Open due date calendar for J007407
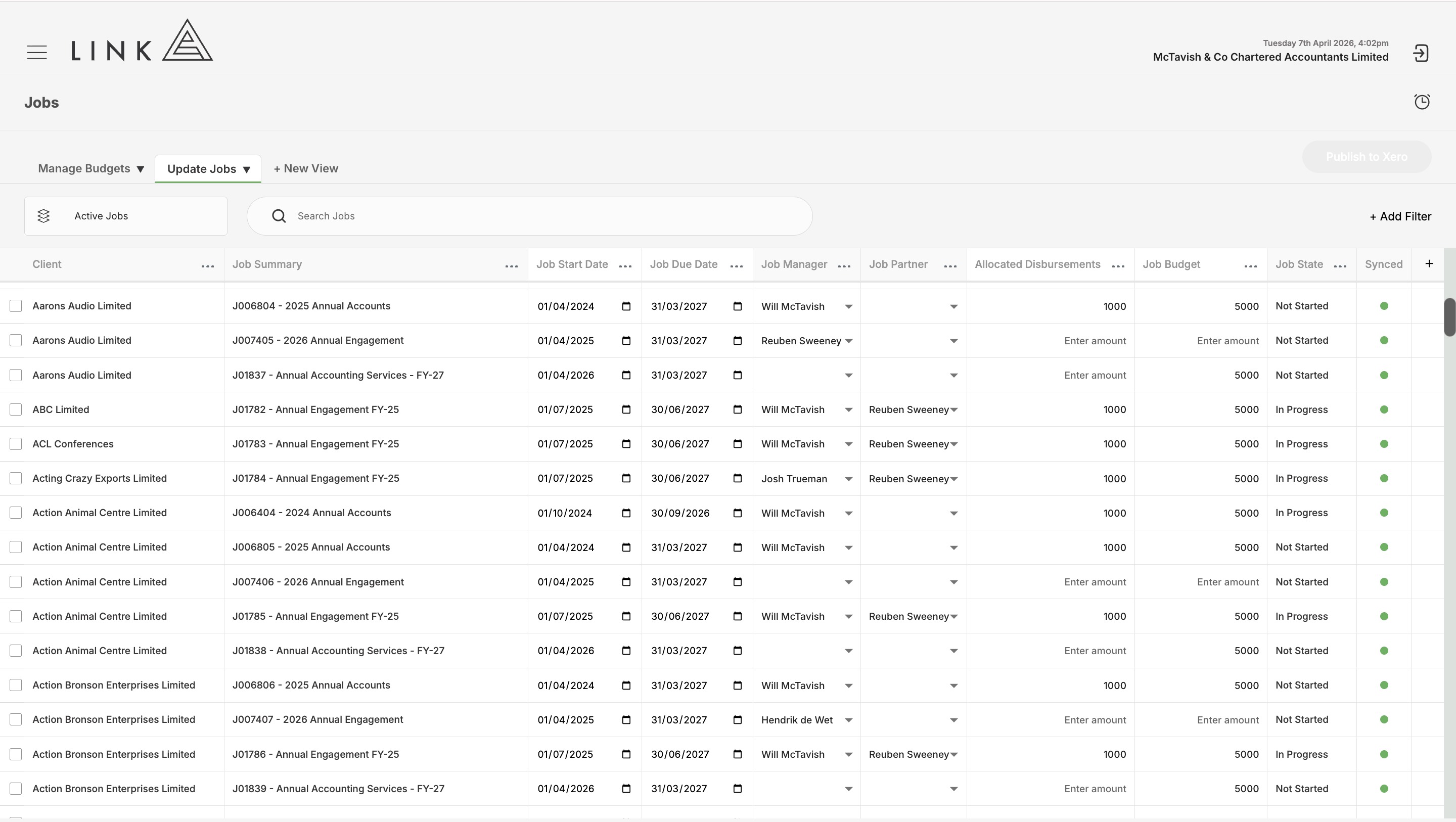1456x822 pixels. (738, 720)
